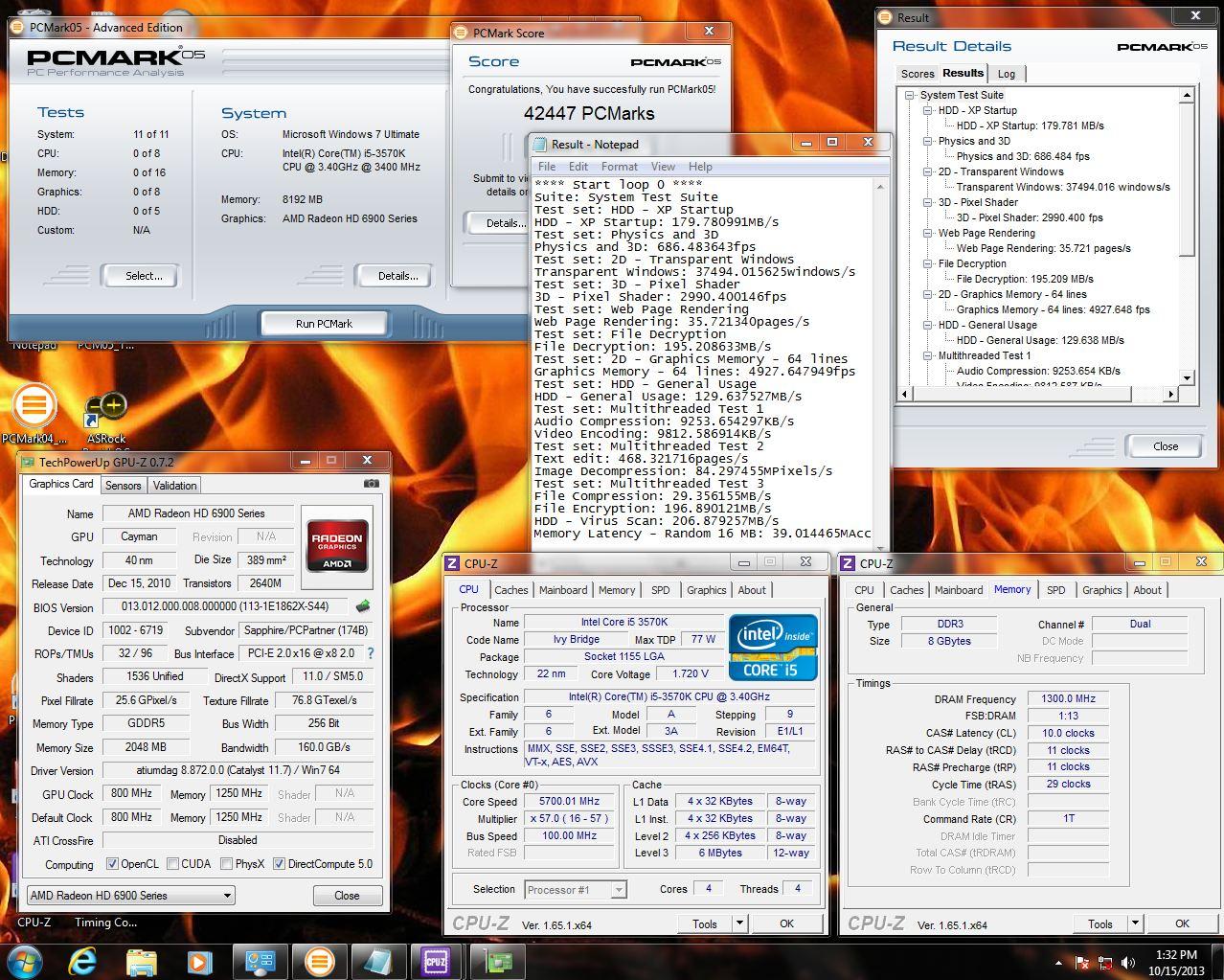The height and width of the screenshot is (980, 1224).
Task: Launch Internet Explorer from the taskbar
Action: (x=83, y=961)
